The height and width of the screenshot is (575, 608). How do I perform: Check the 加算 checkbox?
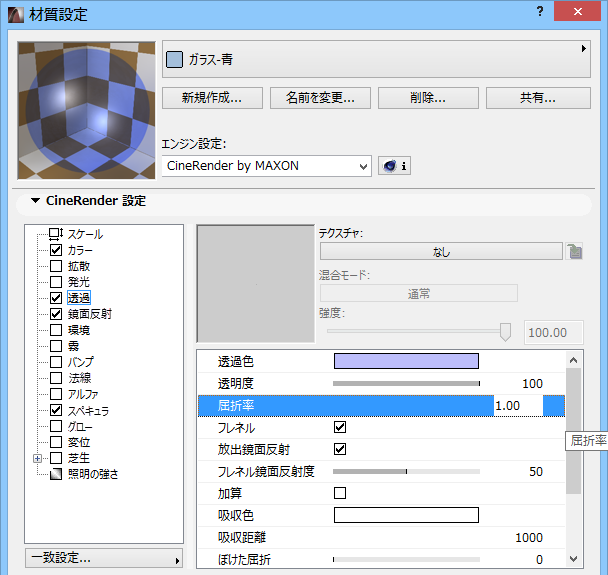tap(340, 493)
